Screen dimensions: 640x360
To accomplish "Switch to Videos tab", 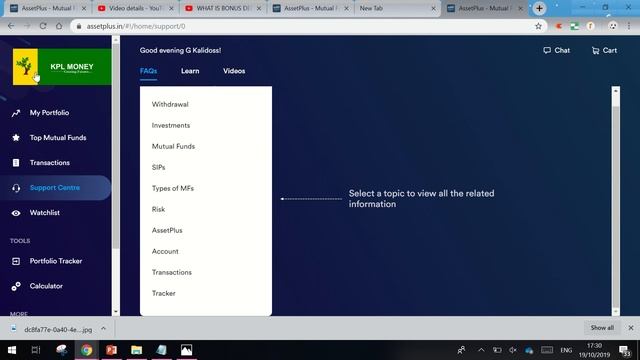I will pyautogui.click(x=234, y=71).
